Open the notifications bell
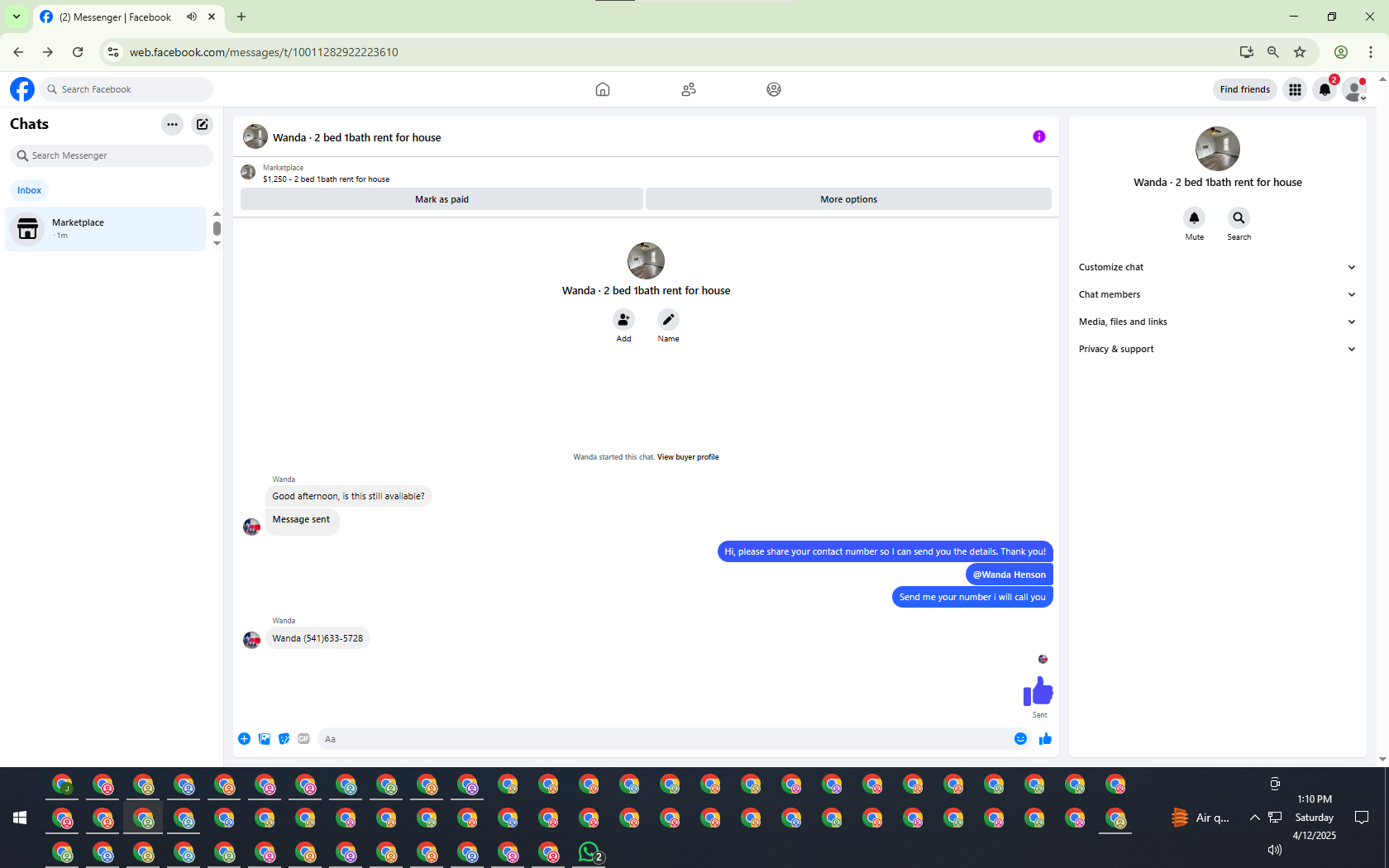This screenshot has width=1389, height=868. coord(1325,89)
